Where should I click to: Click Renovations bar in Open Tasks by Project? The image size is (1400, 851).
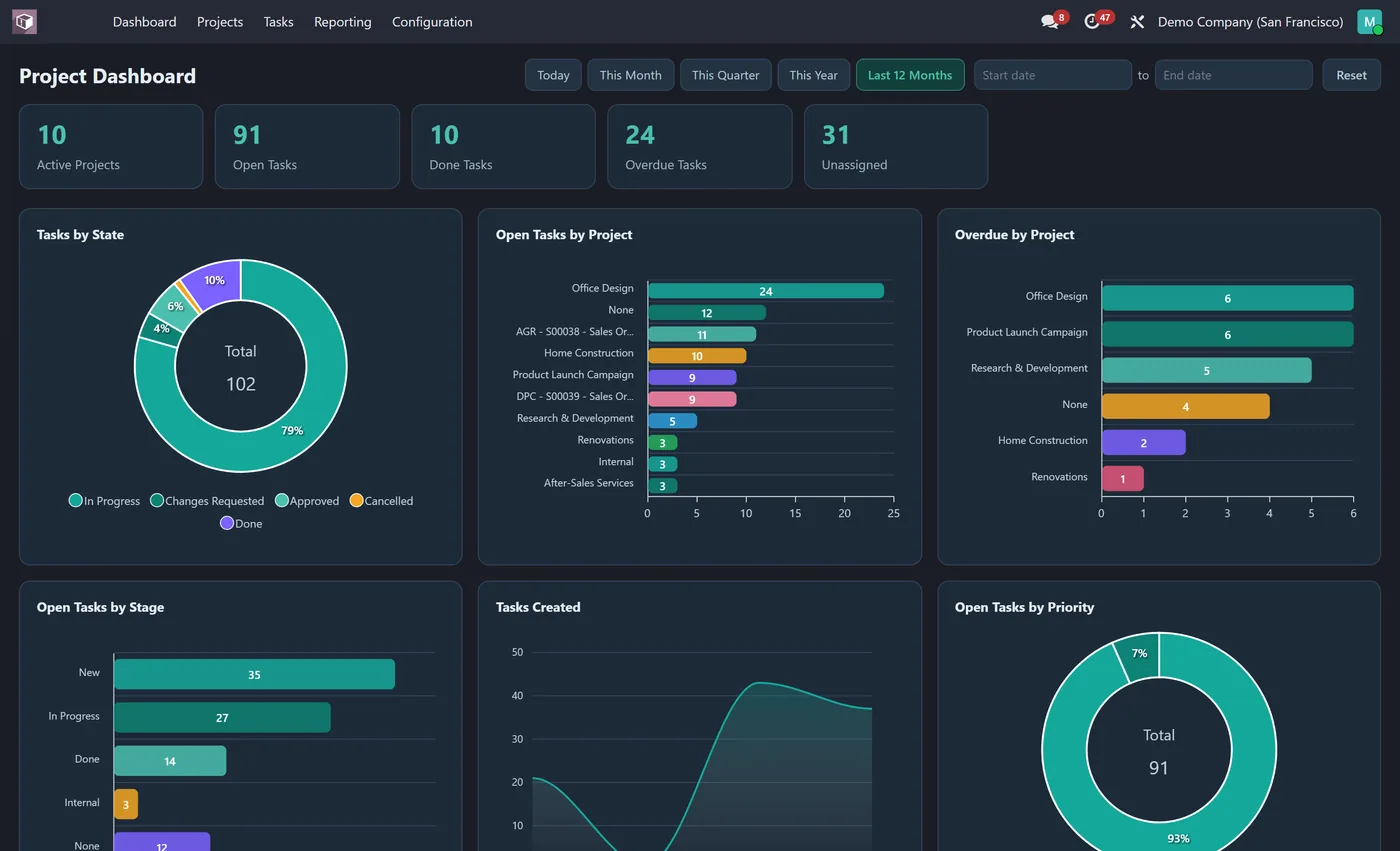[662, 443]
